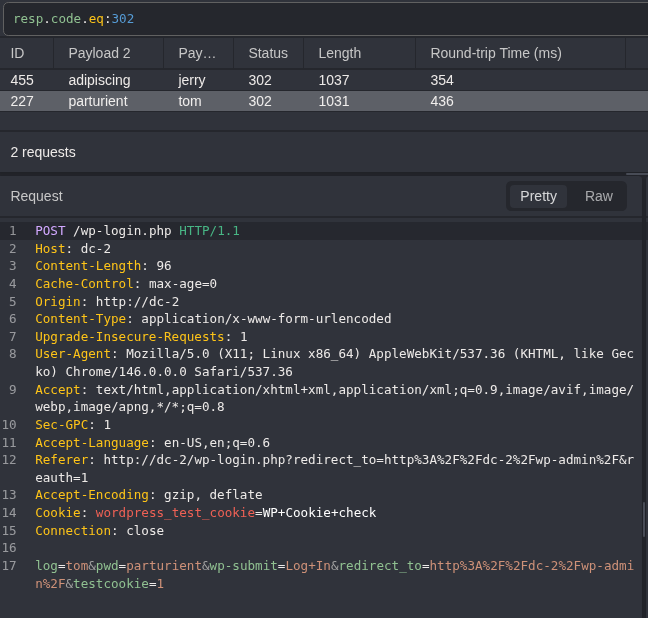The height and width of the screenshot is (618, 648).
Task: Click the Referer header name
Action: (x=61, y=460)
